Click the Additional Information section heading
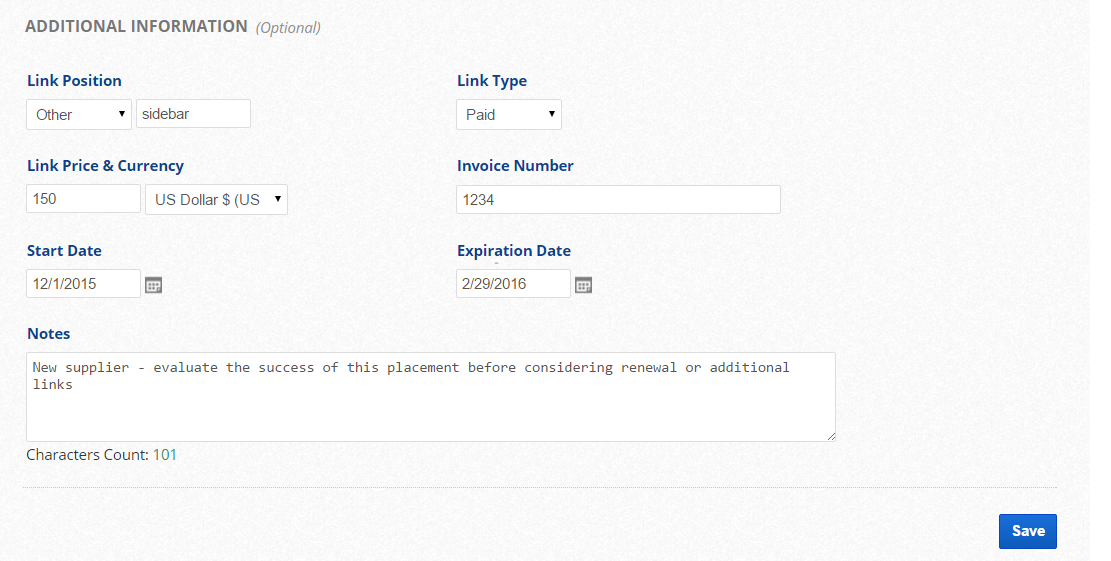The width and height of the screenshot is (1111, 561). click(x=136, y=26)
